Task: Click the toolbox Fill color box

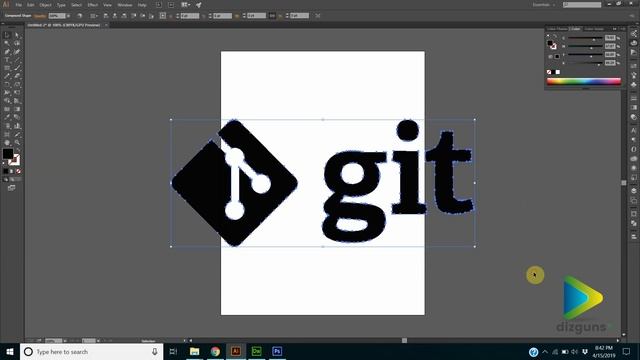Action: pyautogui.click(x=8, y=154)
